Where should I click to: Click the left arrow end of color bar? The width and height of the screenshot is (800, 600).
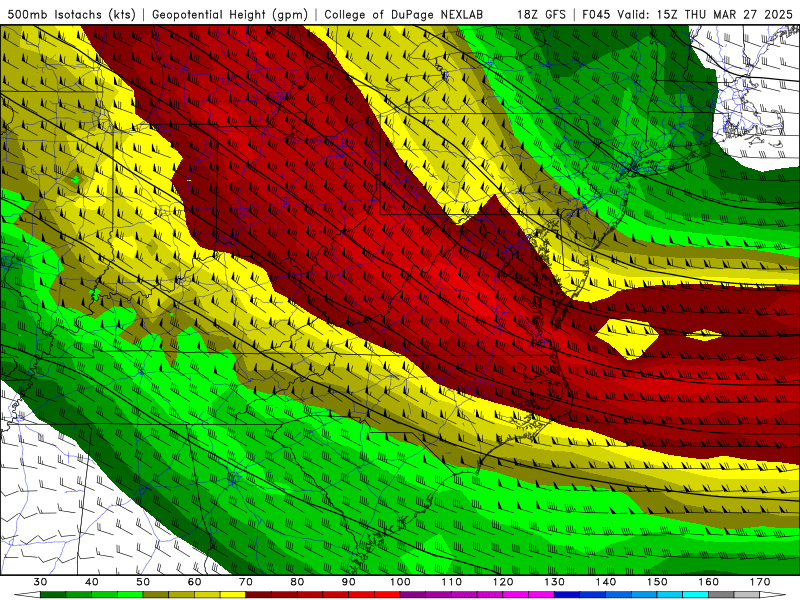coord(27,595)
